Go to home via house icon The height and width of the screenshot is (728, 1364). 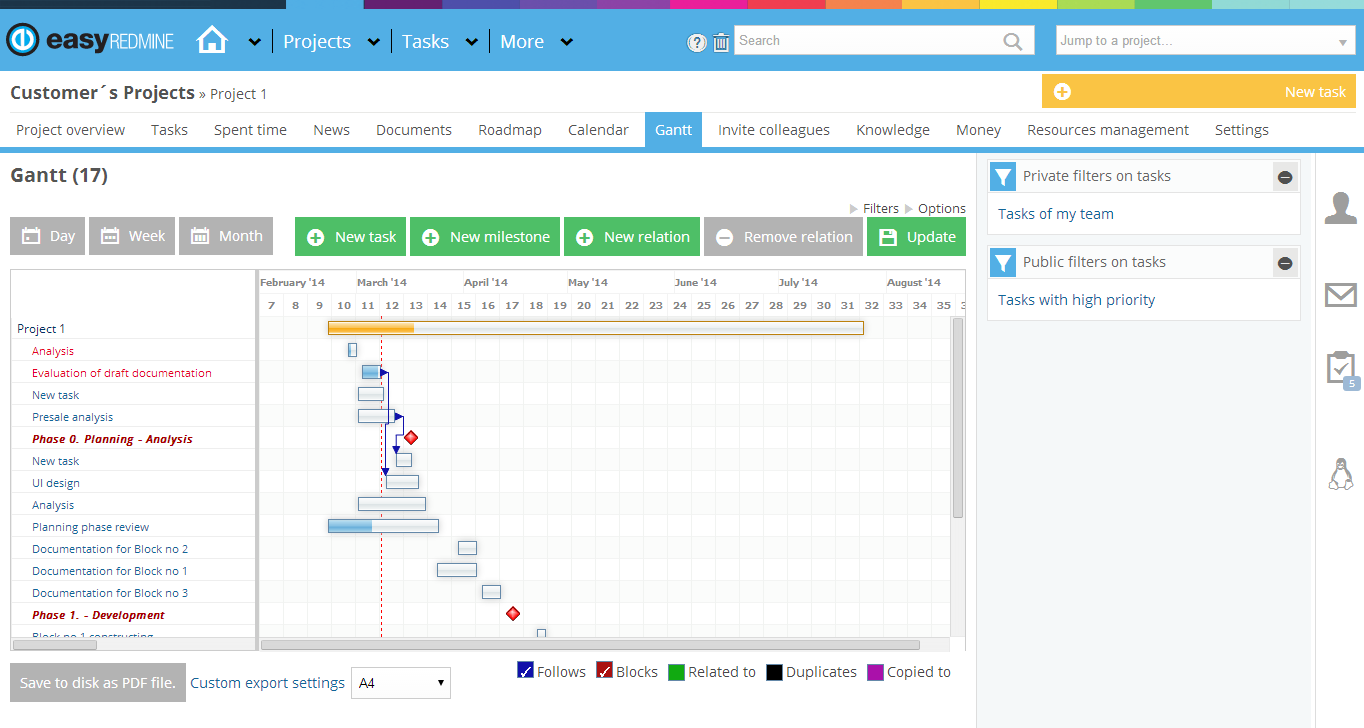tap(212, 40)
